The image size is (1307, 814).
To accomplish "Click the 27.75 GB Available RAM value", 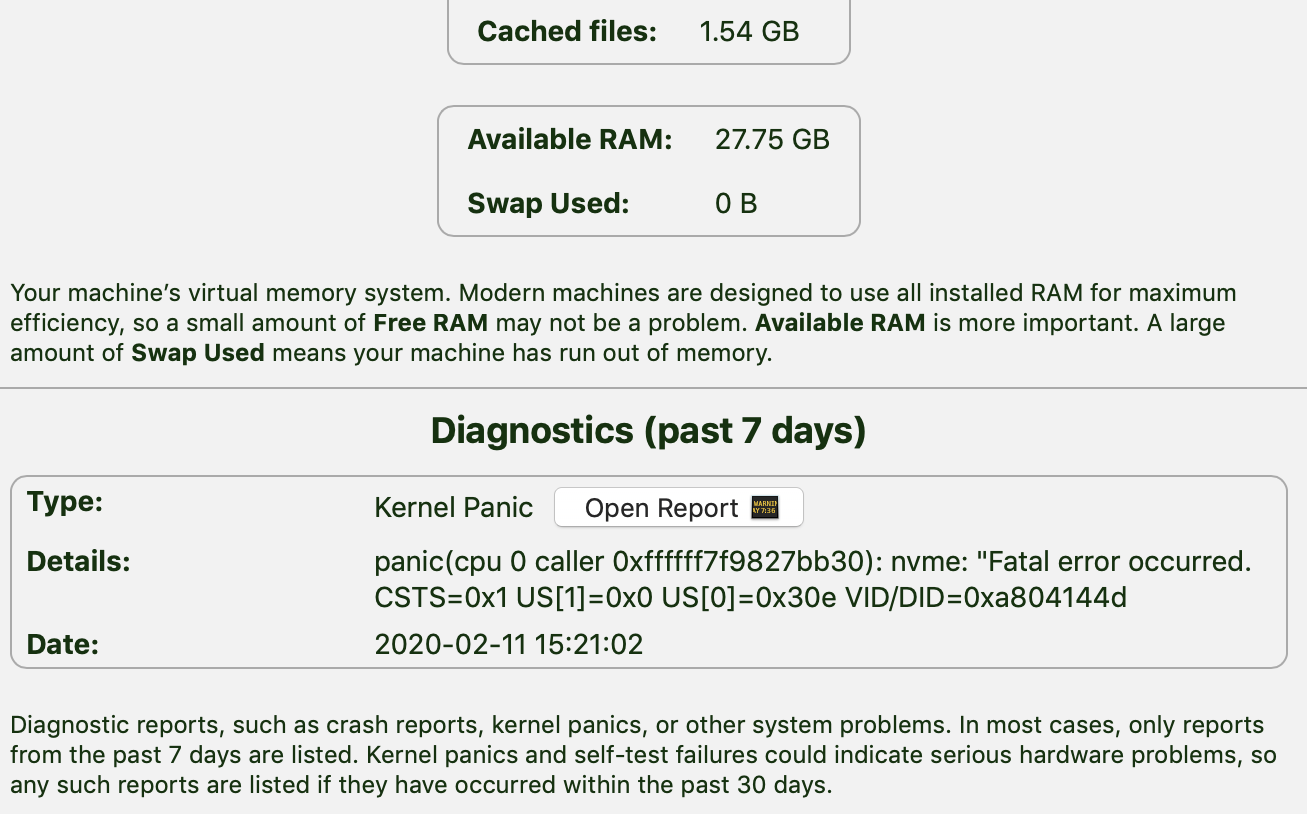I will point(772,139).
